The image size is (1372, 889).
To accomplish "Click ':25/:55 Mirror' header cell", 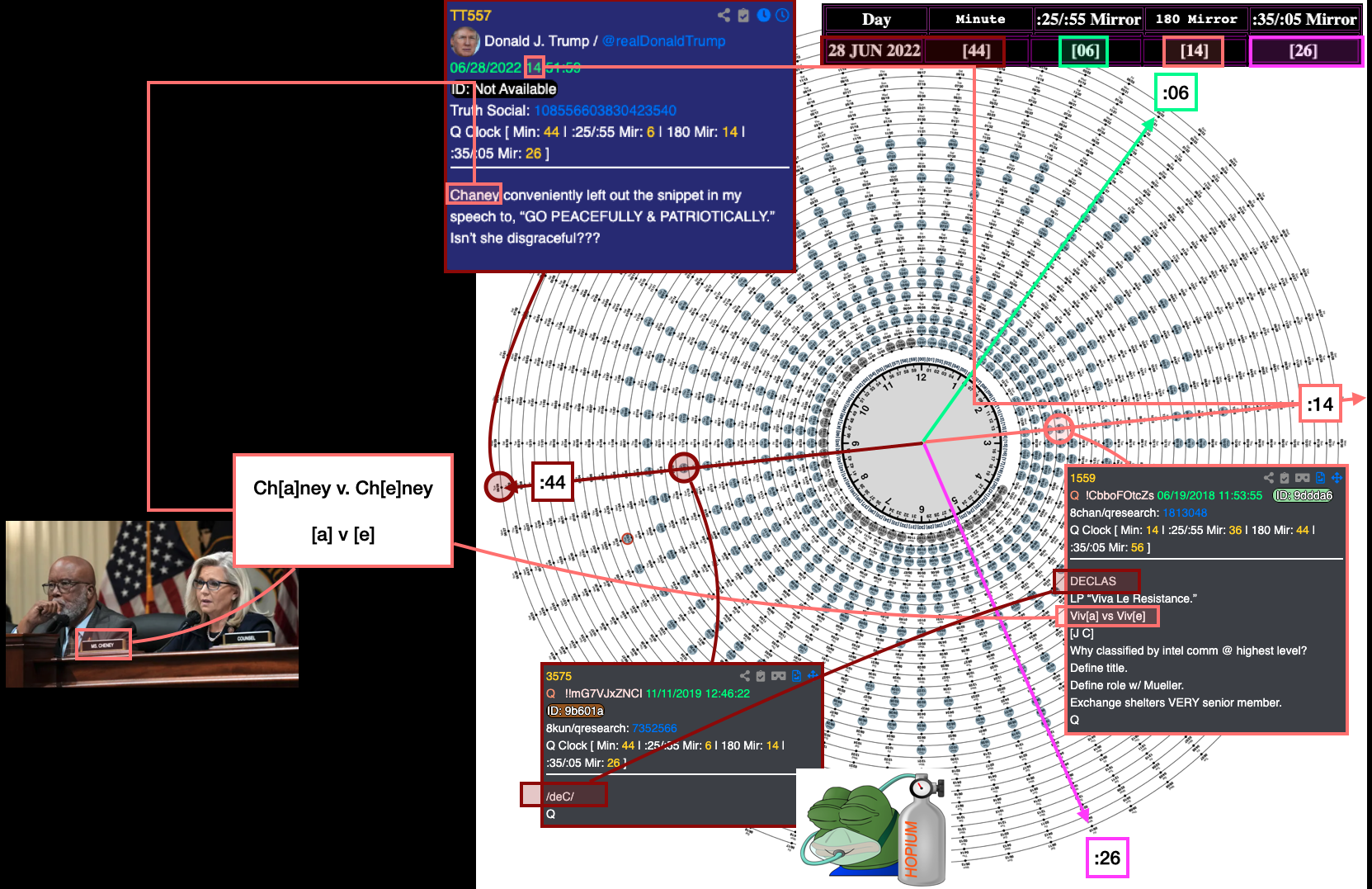I will (x=1089, y=19).
